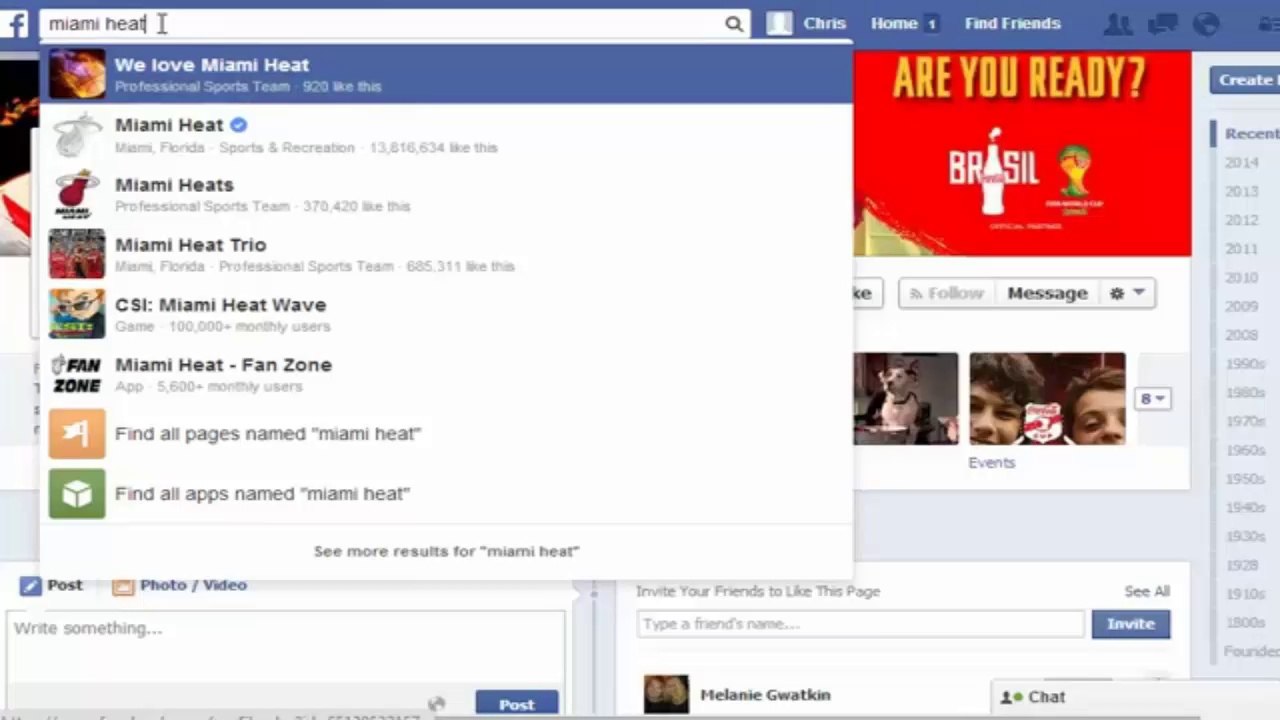This screenshot has width=1280, height=720.
Task: Open notifications globe icon
Action: [x=1208, y=24]
